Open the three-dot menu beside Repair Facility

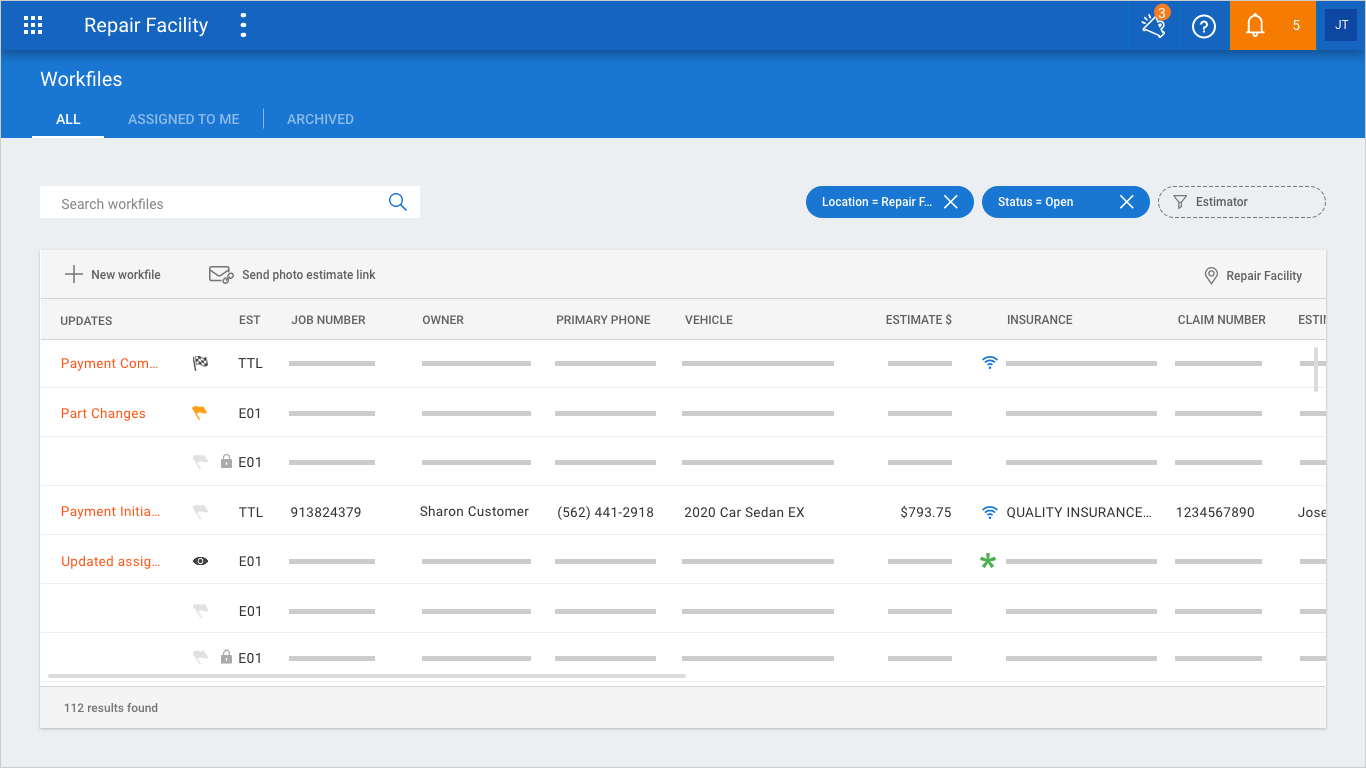[x=243, y=26]
